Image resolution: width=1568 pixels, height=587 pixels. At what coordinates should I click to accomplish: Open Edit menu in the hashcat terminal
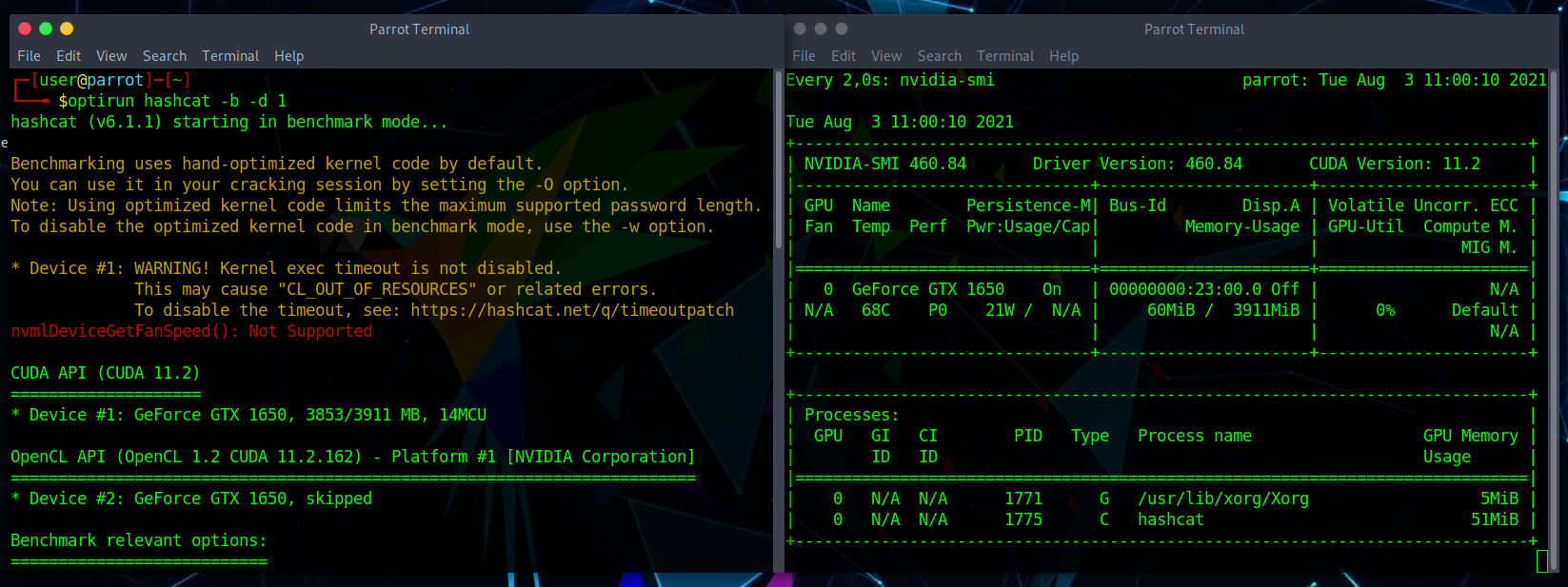(69, 56)
